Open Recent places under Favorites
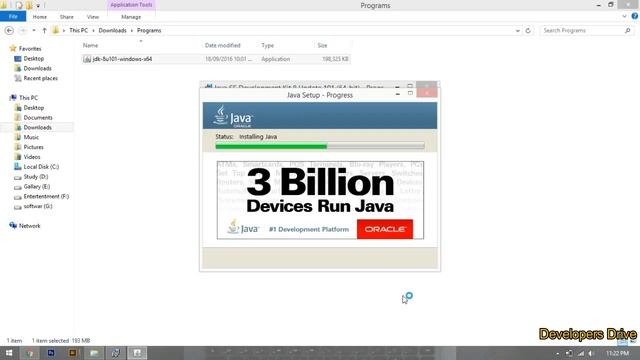 40,78
